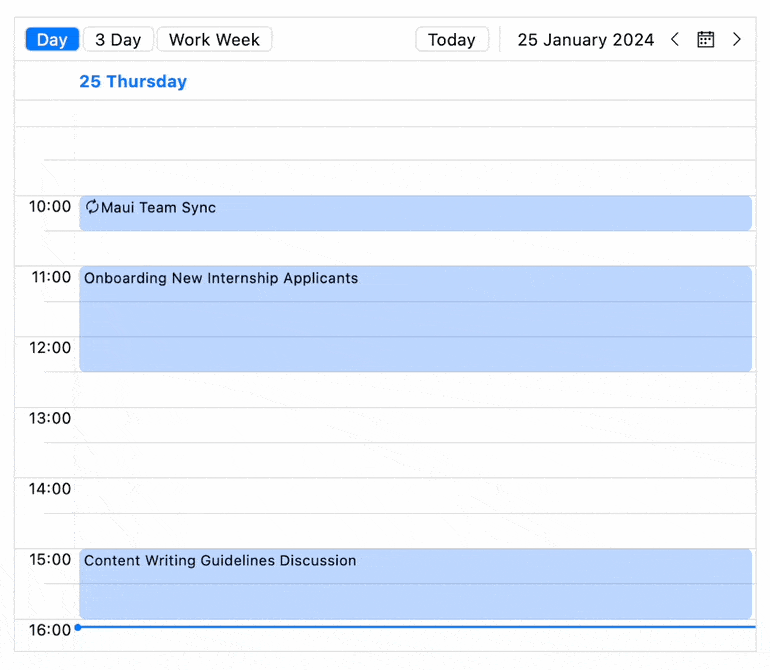Click the 25 Thursday day header

pyautogui.click(x=133, y=81)
